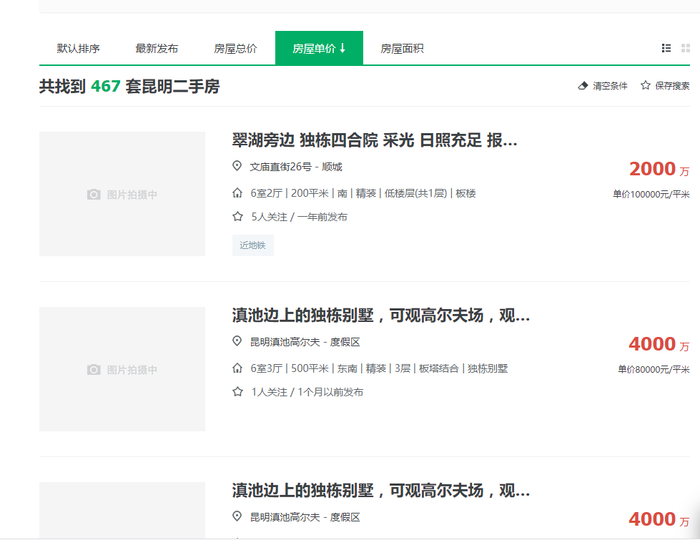Click location pin icon next to 文庙直街26号
Screen dimensions: 700x543
point(237,166)
